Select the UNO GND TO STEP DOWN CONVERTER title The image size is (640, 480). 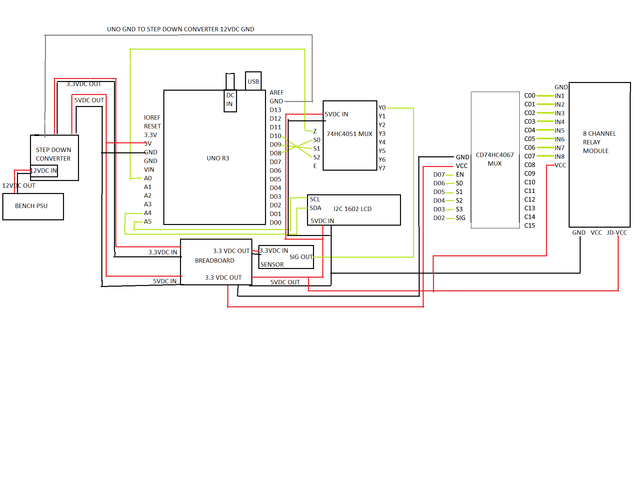[180, 29]
